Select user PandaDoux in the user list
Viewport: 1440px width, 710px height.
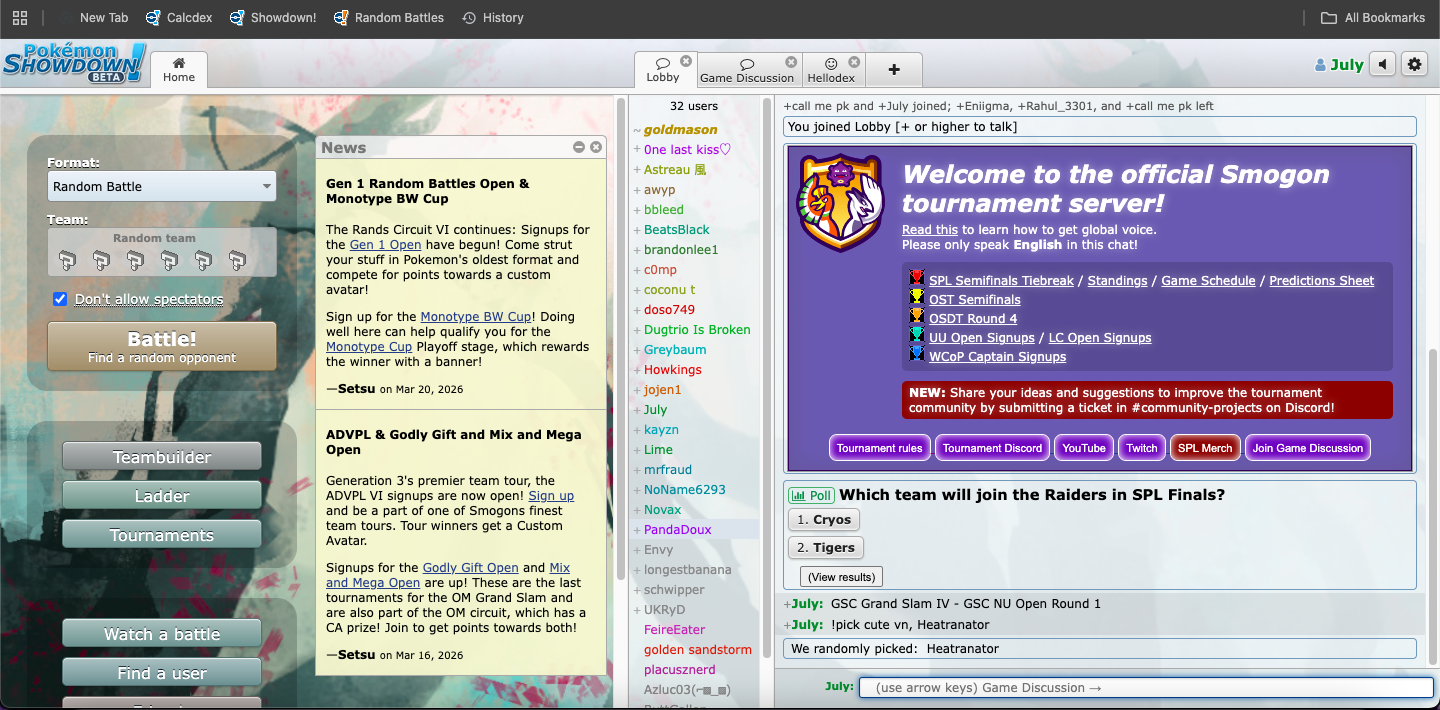(677, 530)
